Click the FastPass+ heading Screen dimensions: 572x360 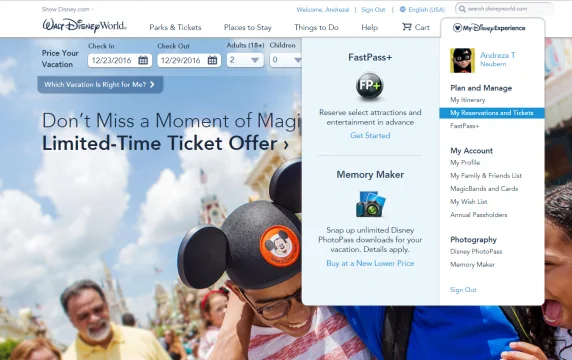370,57
